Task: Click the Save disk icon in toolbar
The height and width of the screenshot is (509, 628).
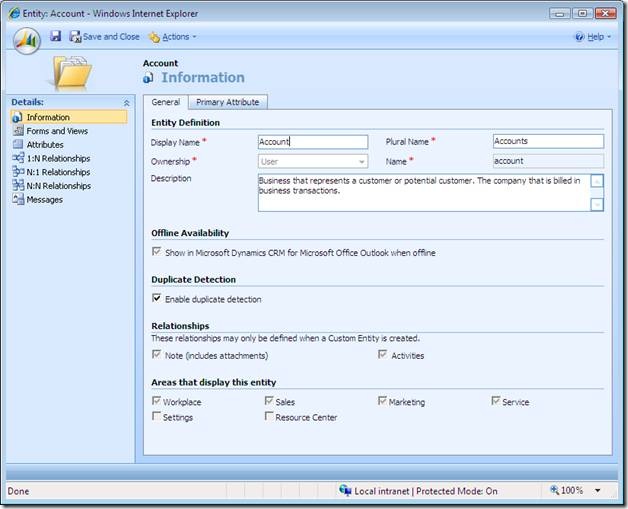Action: pos(55,36)
